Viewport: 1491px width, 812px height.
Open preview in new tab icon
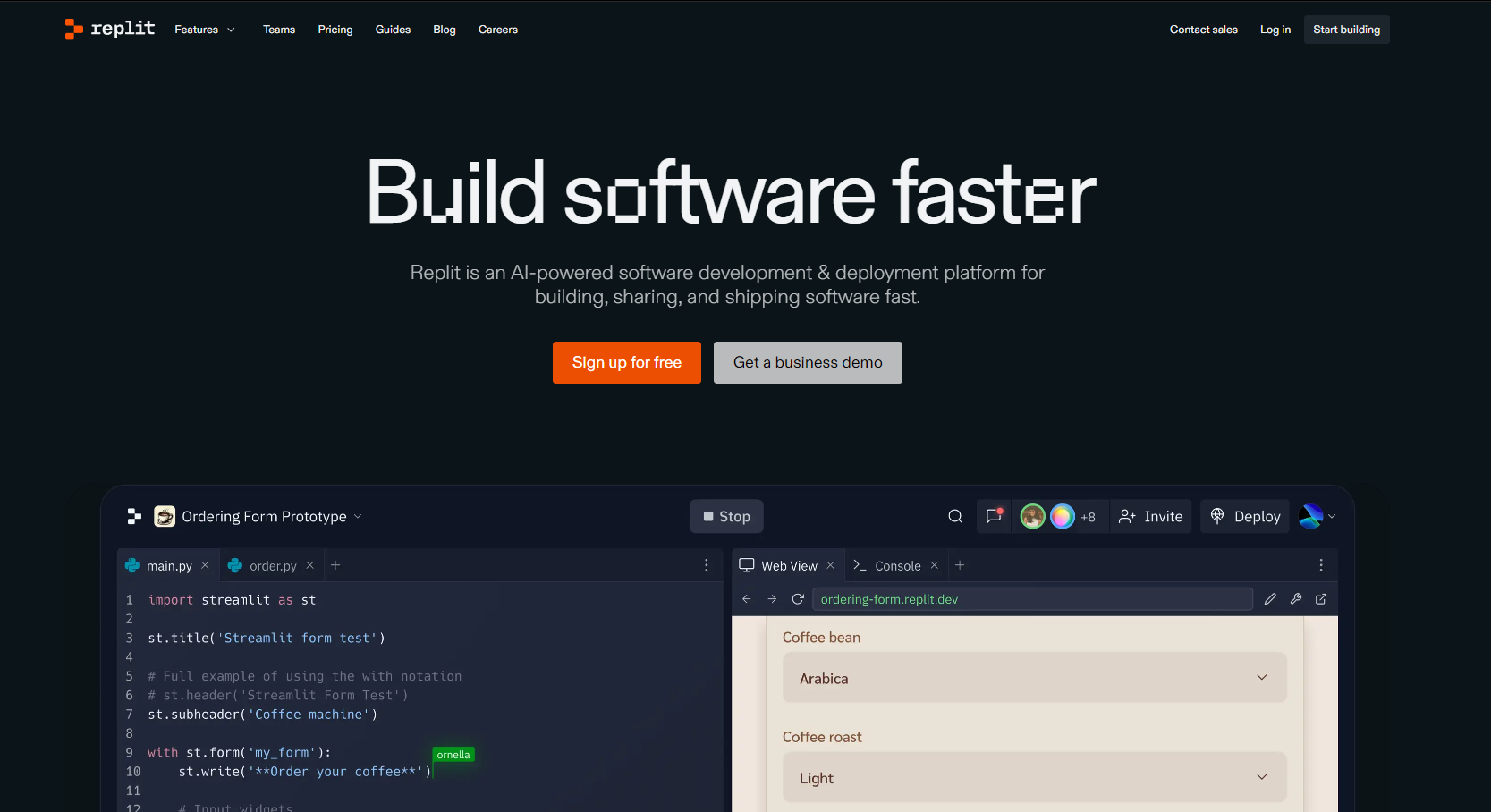1321,599
